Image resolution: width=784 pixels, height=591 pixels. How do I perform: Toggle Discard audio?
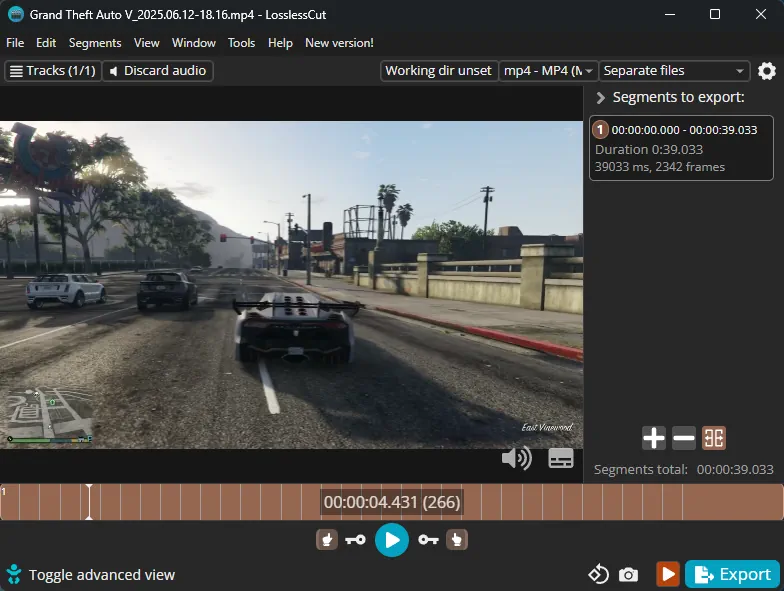tap(158, 71)
